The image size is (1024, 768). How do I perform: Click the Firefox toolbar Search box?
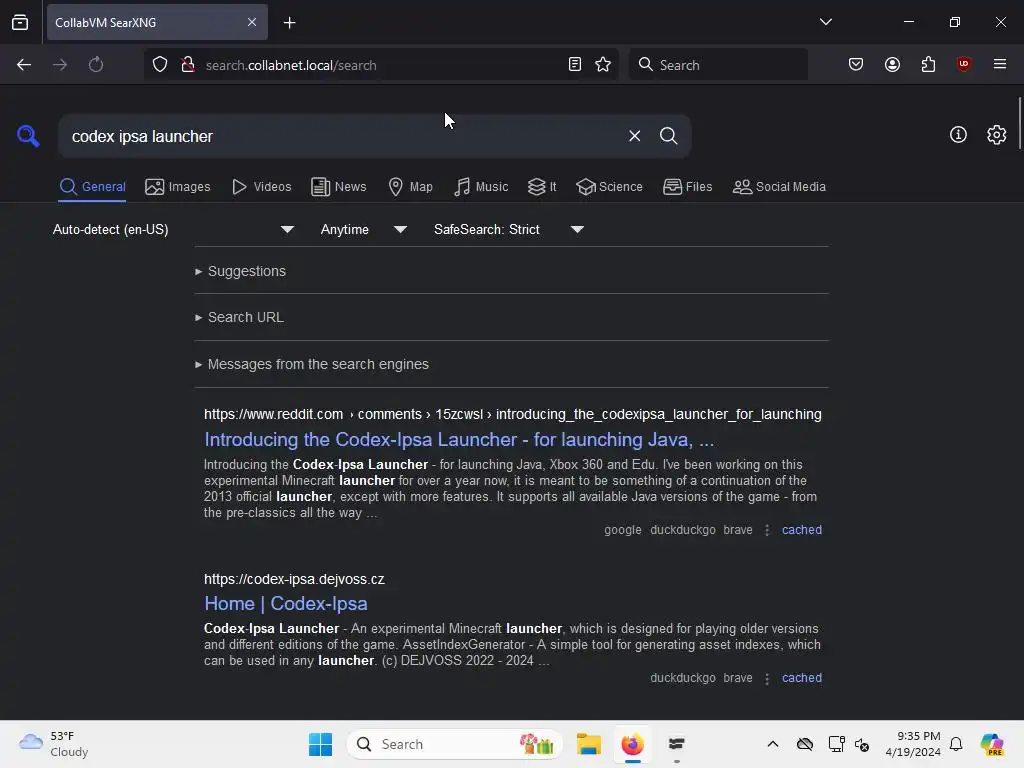(718, 65)
